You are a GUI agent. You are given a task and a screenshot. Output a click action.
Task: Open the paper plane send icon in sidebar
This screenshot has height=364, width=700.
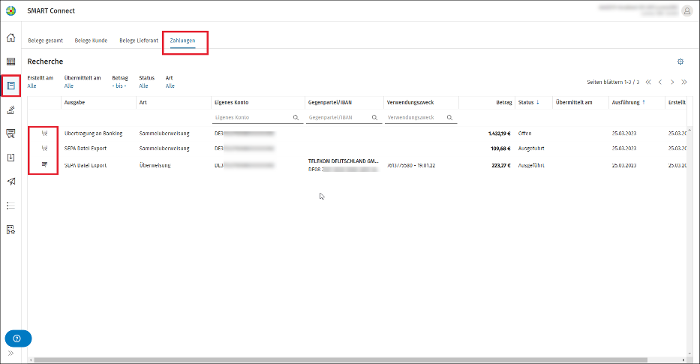(x=11, y=181)
